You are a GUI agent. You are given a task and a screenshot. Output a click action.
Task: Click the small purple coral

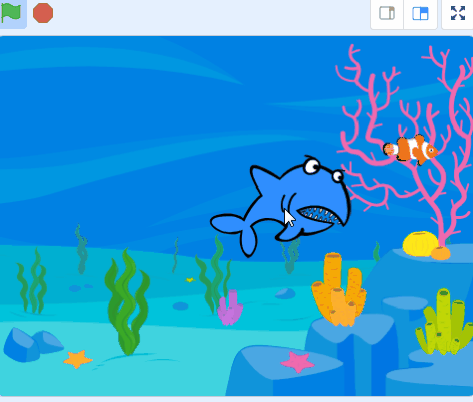coord(230,308)
